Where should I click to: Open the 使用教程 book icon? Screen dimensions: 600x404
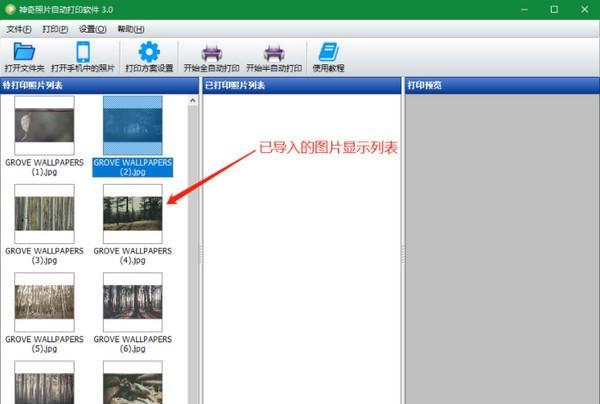click(328, 52)
